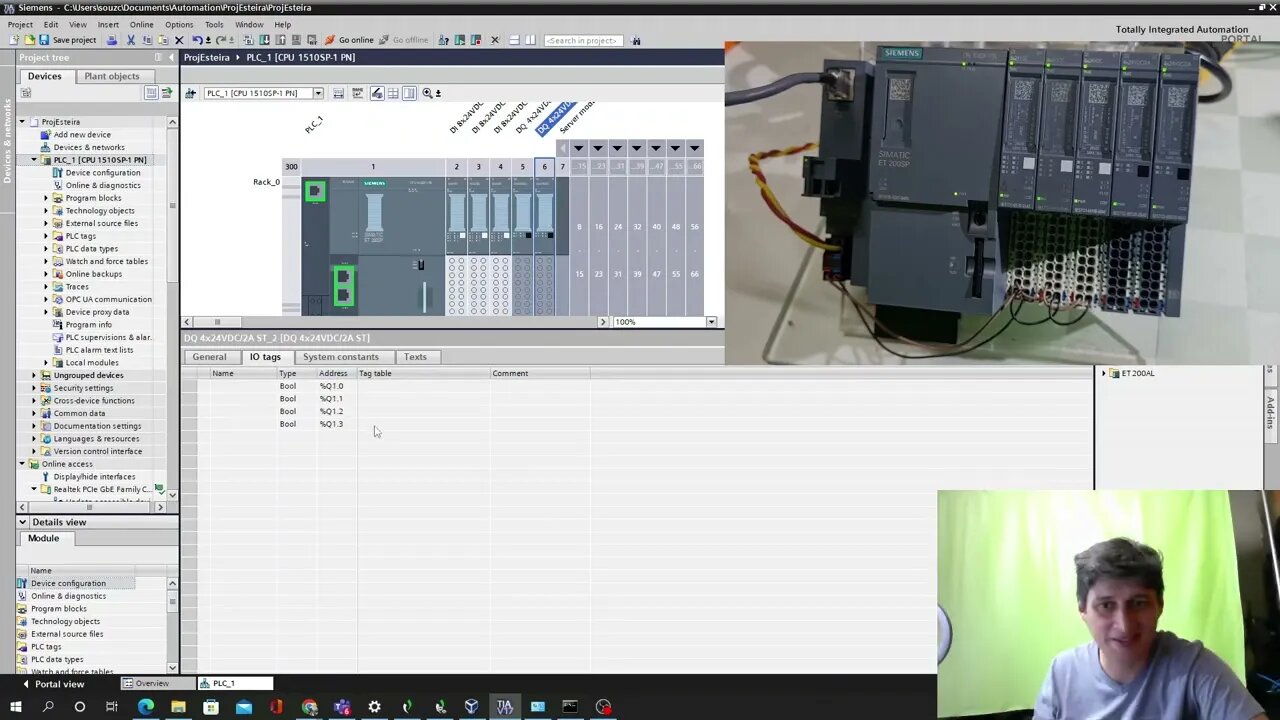Select slot 2 DI module in the rack
Image resolution: width=1280 pixels, height=720 pixels.
pyautogui.click(x=456, y=245)
